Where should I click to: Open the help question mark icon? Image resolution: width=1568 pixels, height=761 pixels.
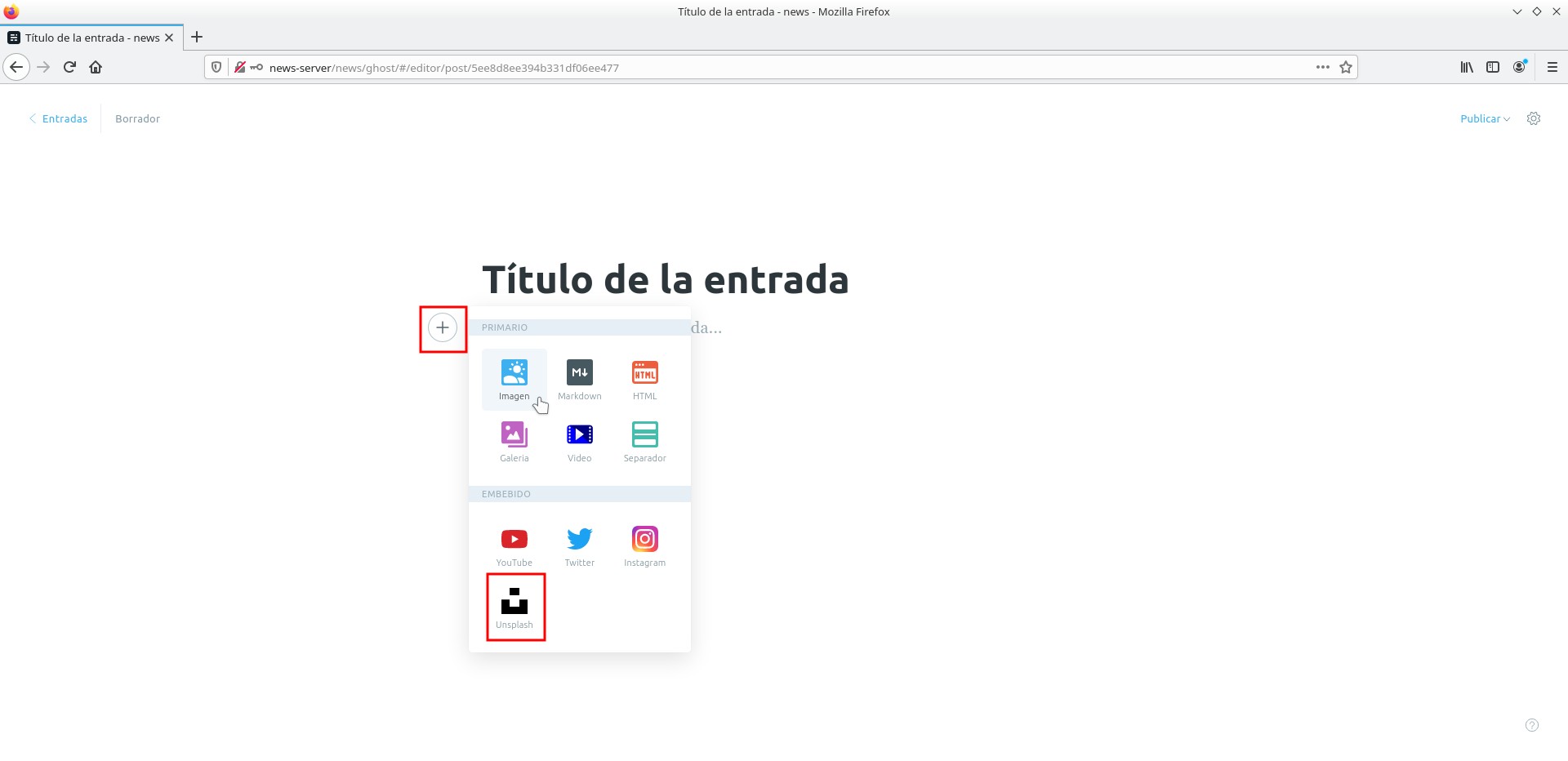tap(1531, 725)
